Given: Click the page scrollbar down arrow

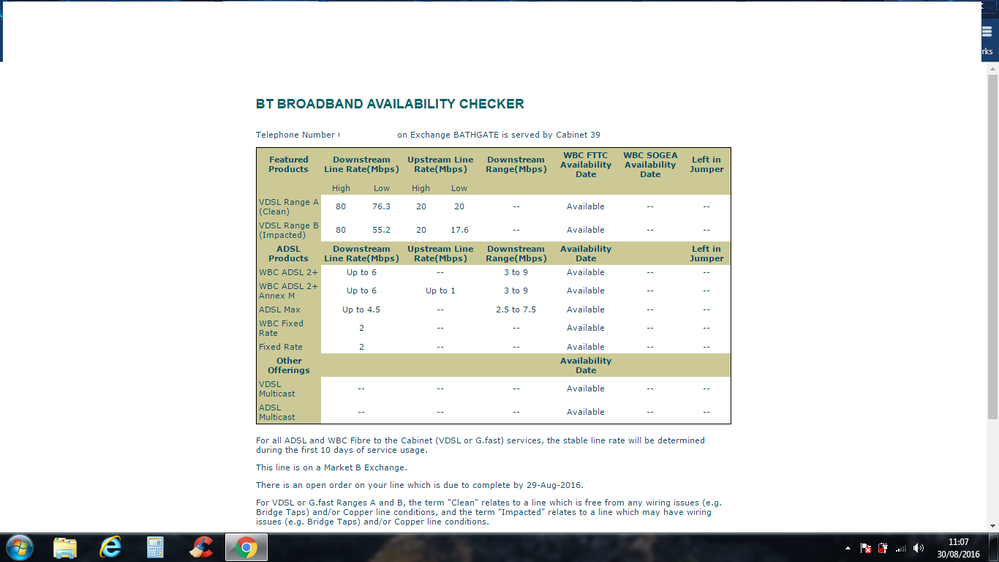Looking at the screenshot, I should point(993,526).
